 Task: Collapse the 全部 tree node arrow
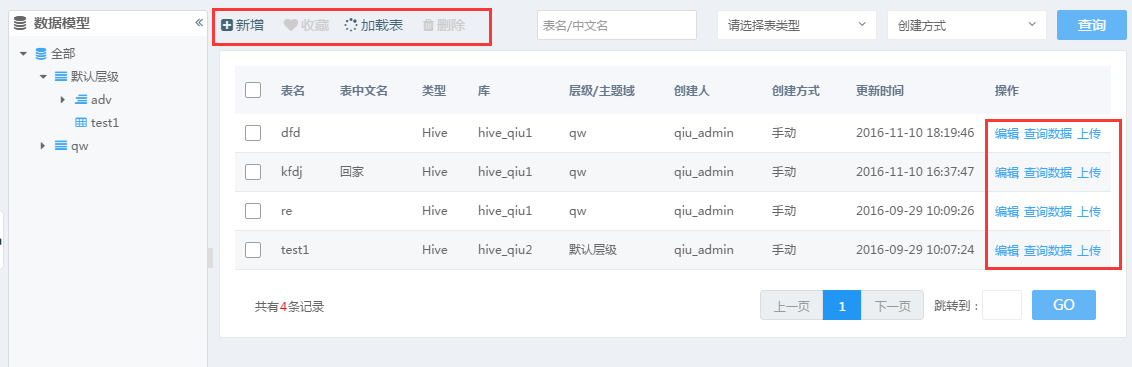click(x=24, y=53)
